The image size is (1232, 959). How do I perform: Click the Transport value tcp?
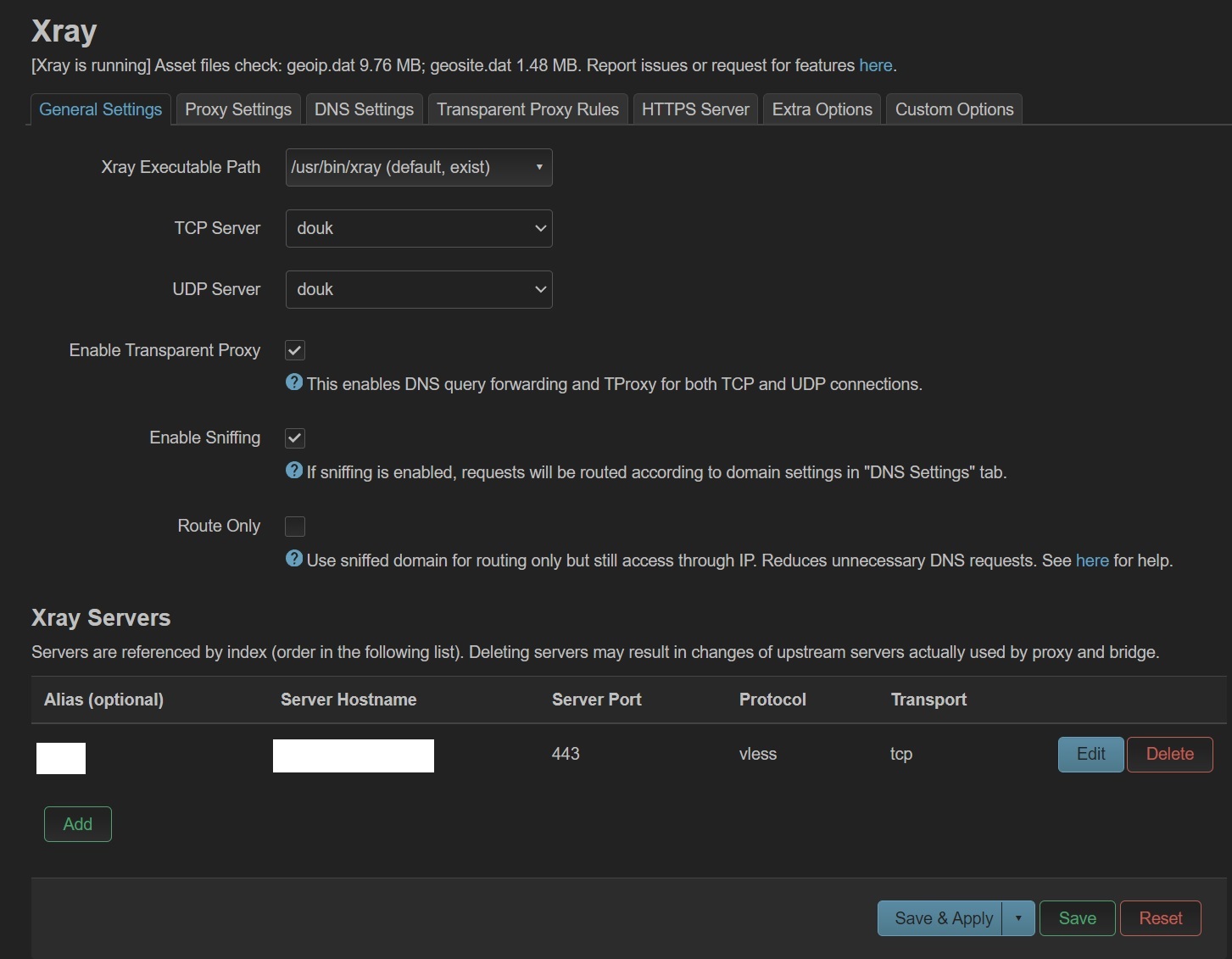pyautogui.click(x=901, y=754)
